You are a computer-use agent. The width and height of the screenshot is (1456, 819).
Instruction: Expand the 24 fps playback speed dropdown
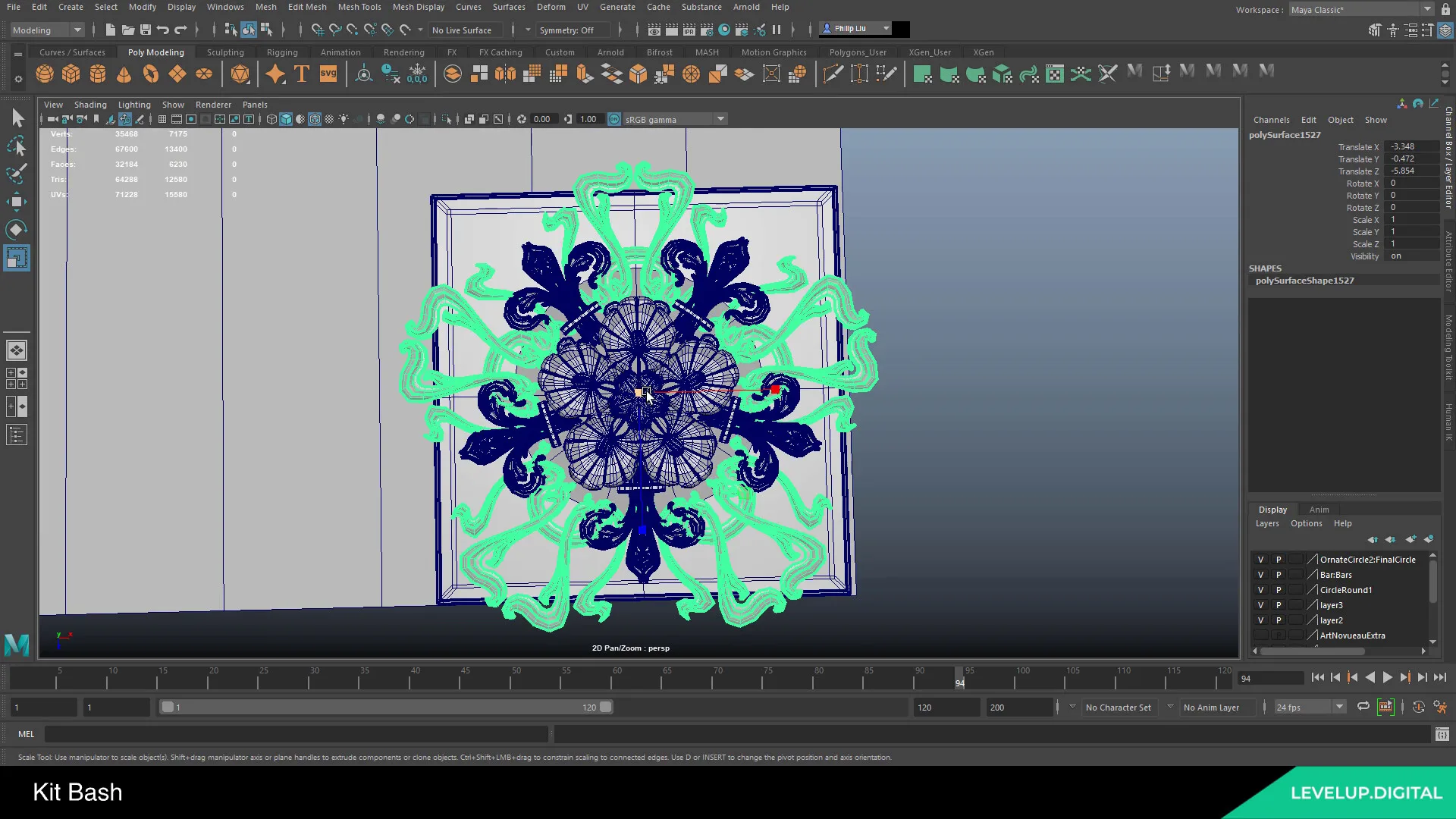pos(1338,707)
